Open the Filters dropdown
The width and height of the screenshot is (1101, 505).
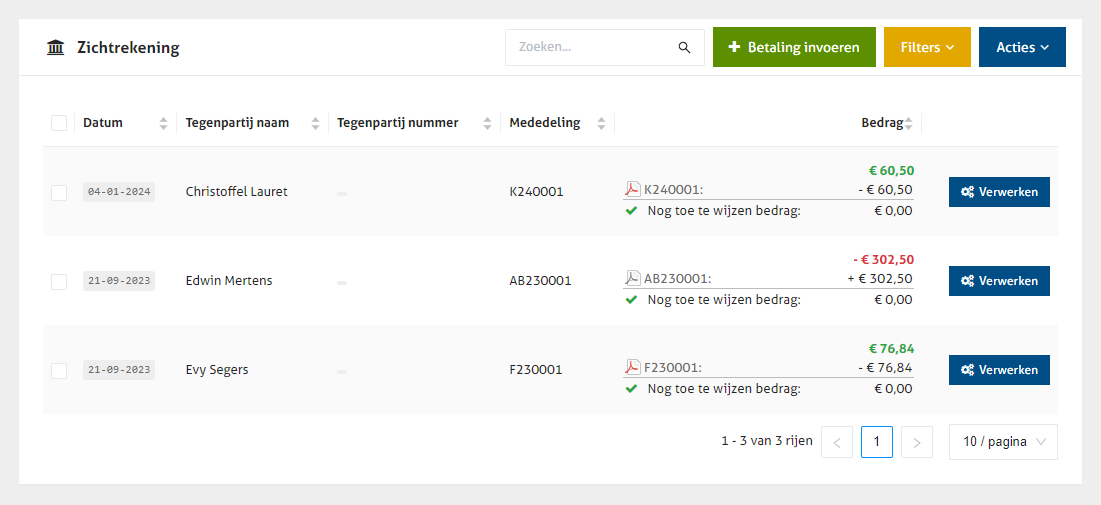[x=927, y=47]
